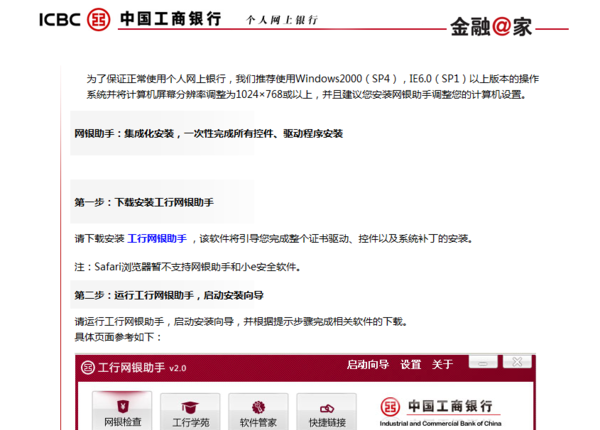Click the ICBC icon beside 工行网银助手 v2.0
Viewport: 600px width, 430px height.
[88, 368]
